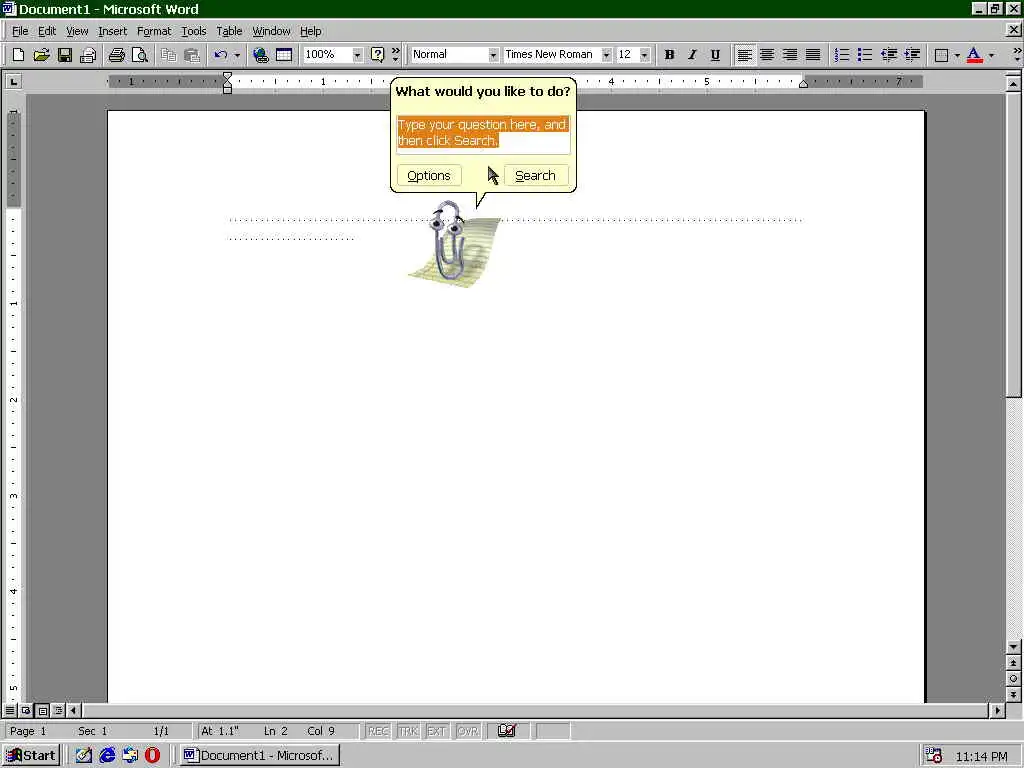Open the File menu
Viewport: 1024px width, 768px height.
(20, 31)
